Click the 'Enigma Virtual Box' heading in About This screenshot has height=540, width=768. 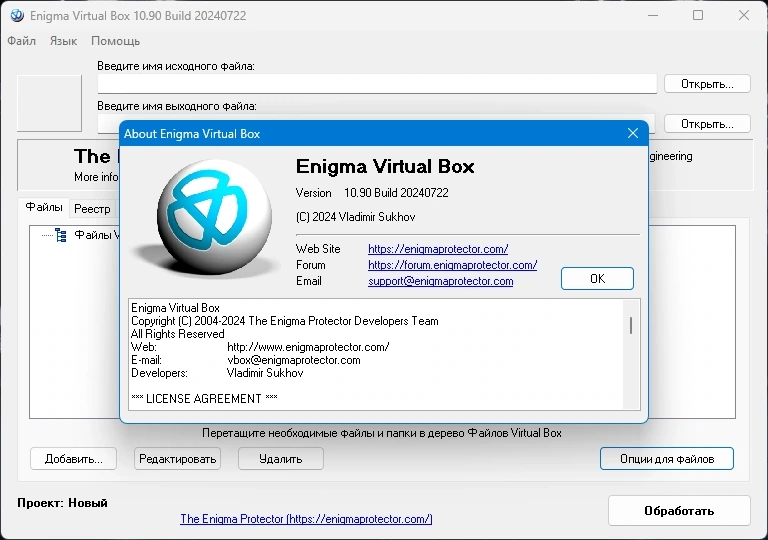coord(385,167)
